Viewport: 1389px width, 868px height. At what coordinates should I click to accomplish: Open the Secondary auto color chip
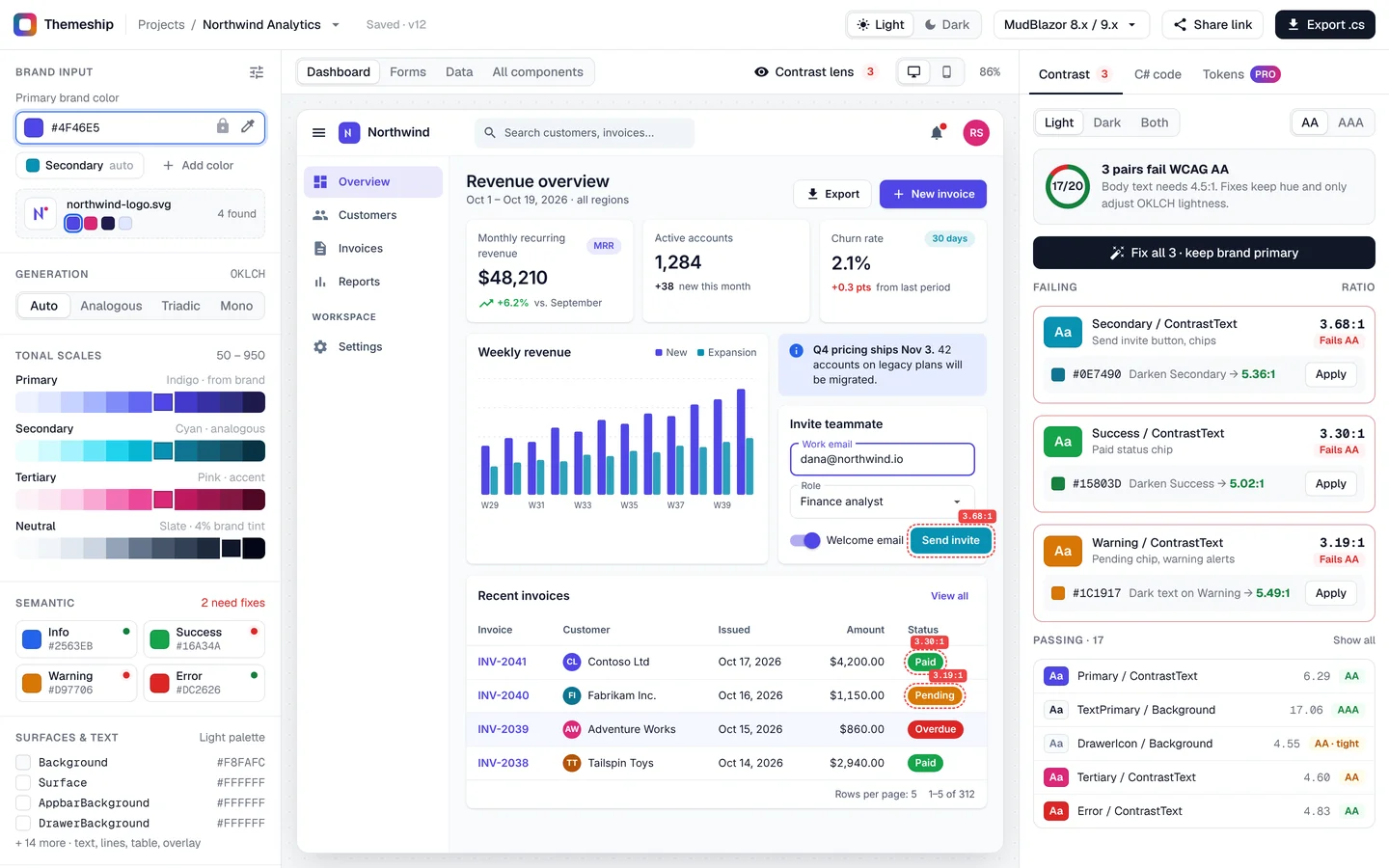pyautogui.click(x=80, y=166)
